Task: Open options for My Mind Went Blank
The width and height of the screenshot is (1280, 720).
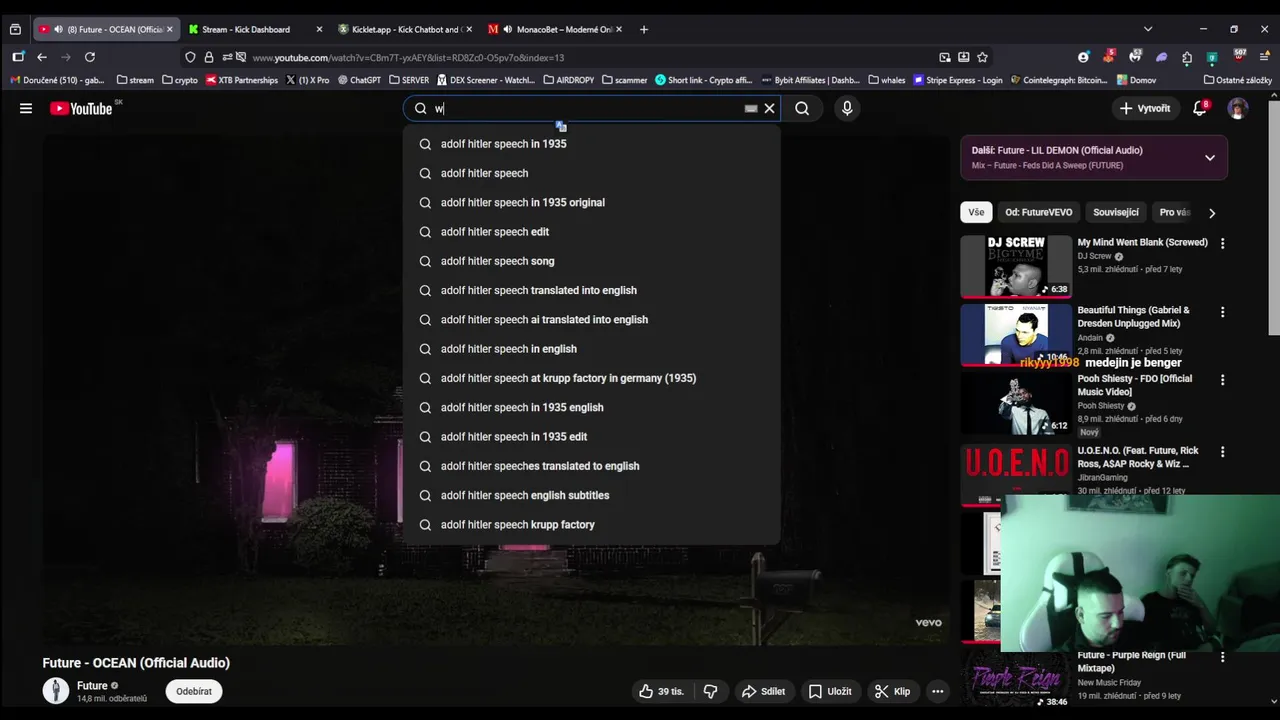Action: click(1222, 243)
